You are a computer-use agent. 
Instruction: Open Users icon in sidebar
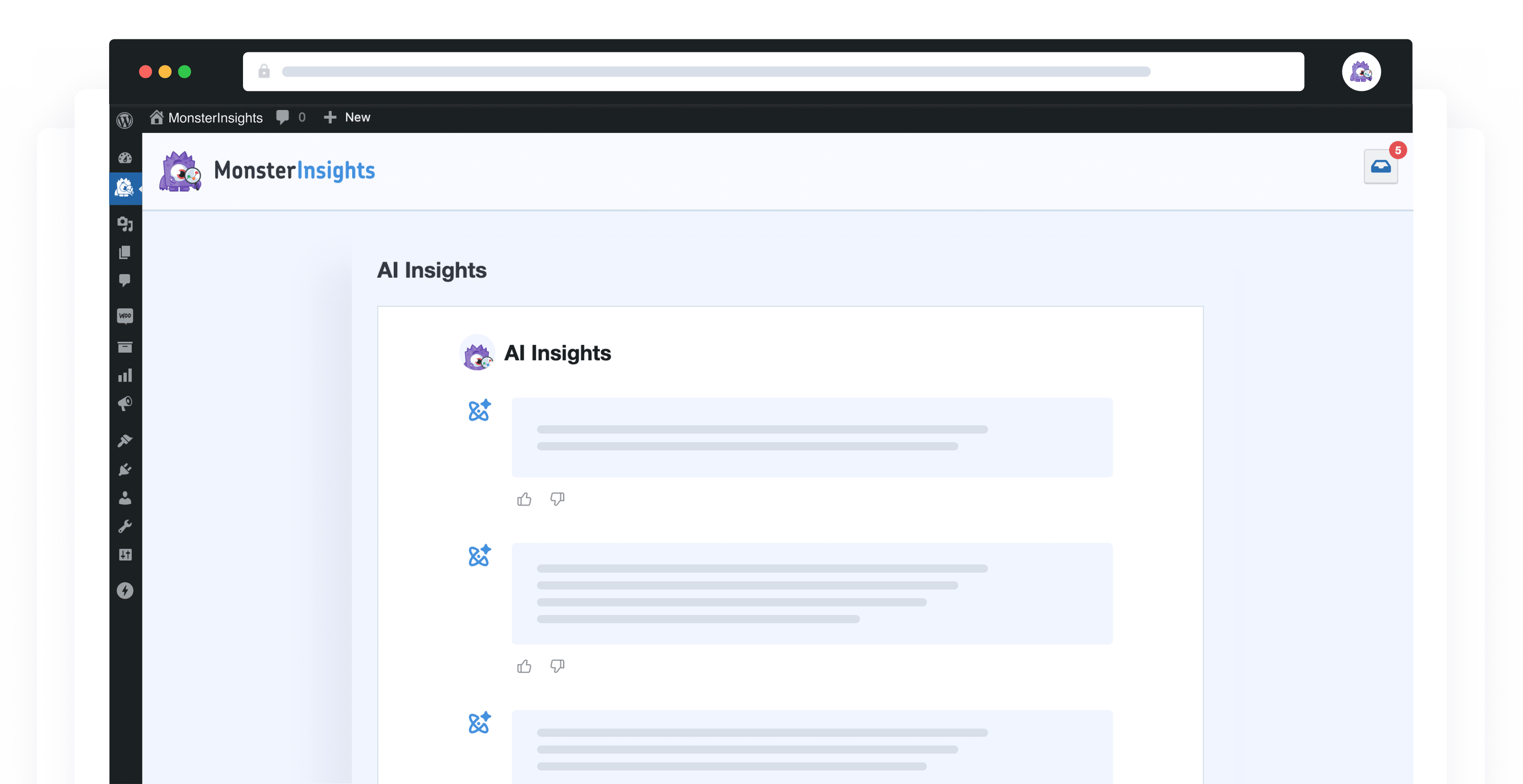(125, 498)
